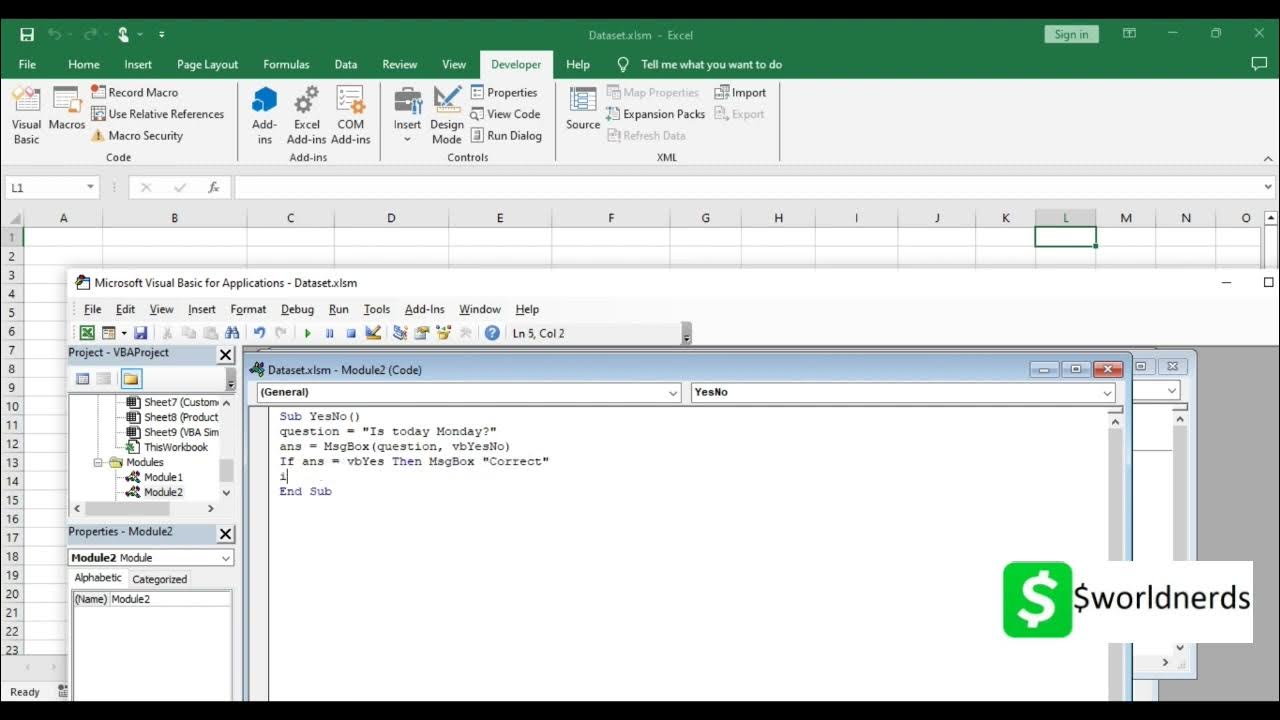Open Insert UserForm dropdown arrow in VBA toolbar
1280x720 pixels.
tap(124, 333)
